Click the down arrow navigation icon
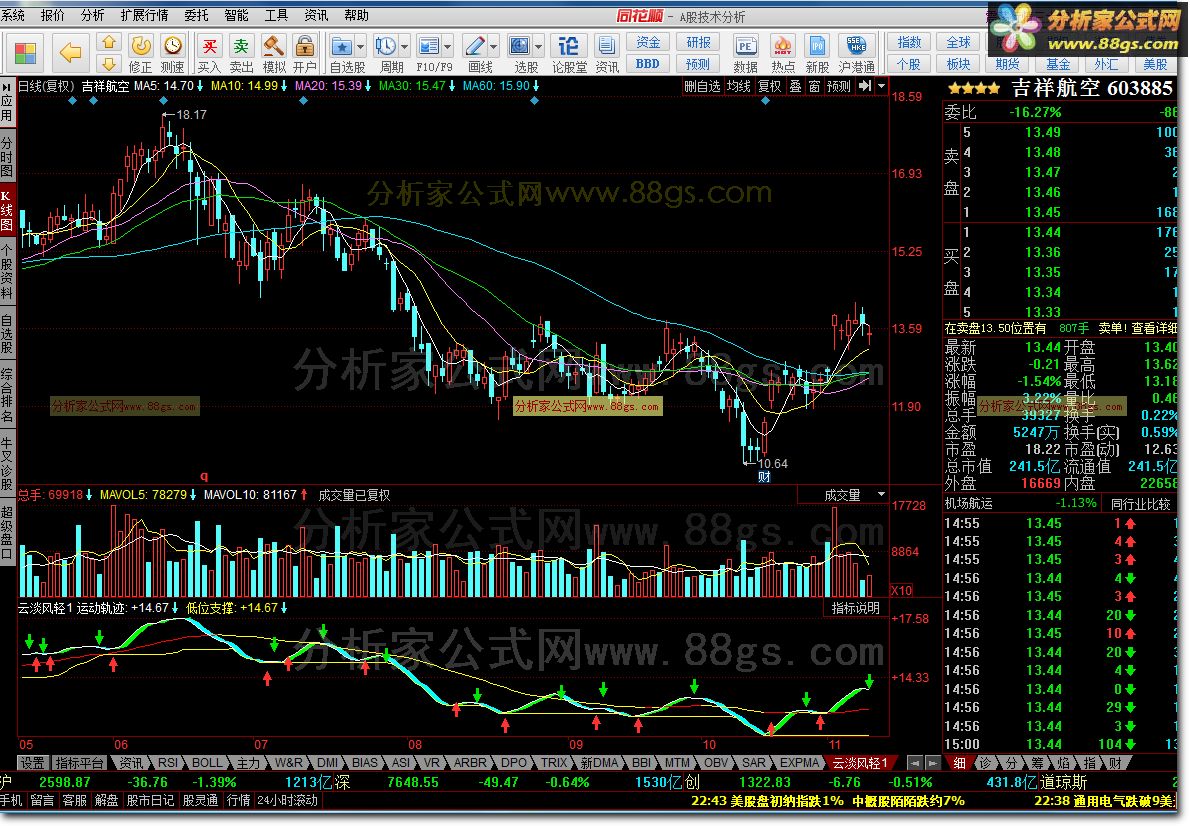1190x826 pixels. coord(109,64)
